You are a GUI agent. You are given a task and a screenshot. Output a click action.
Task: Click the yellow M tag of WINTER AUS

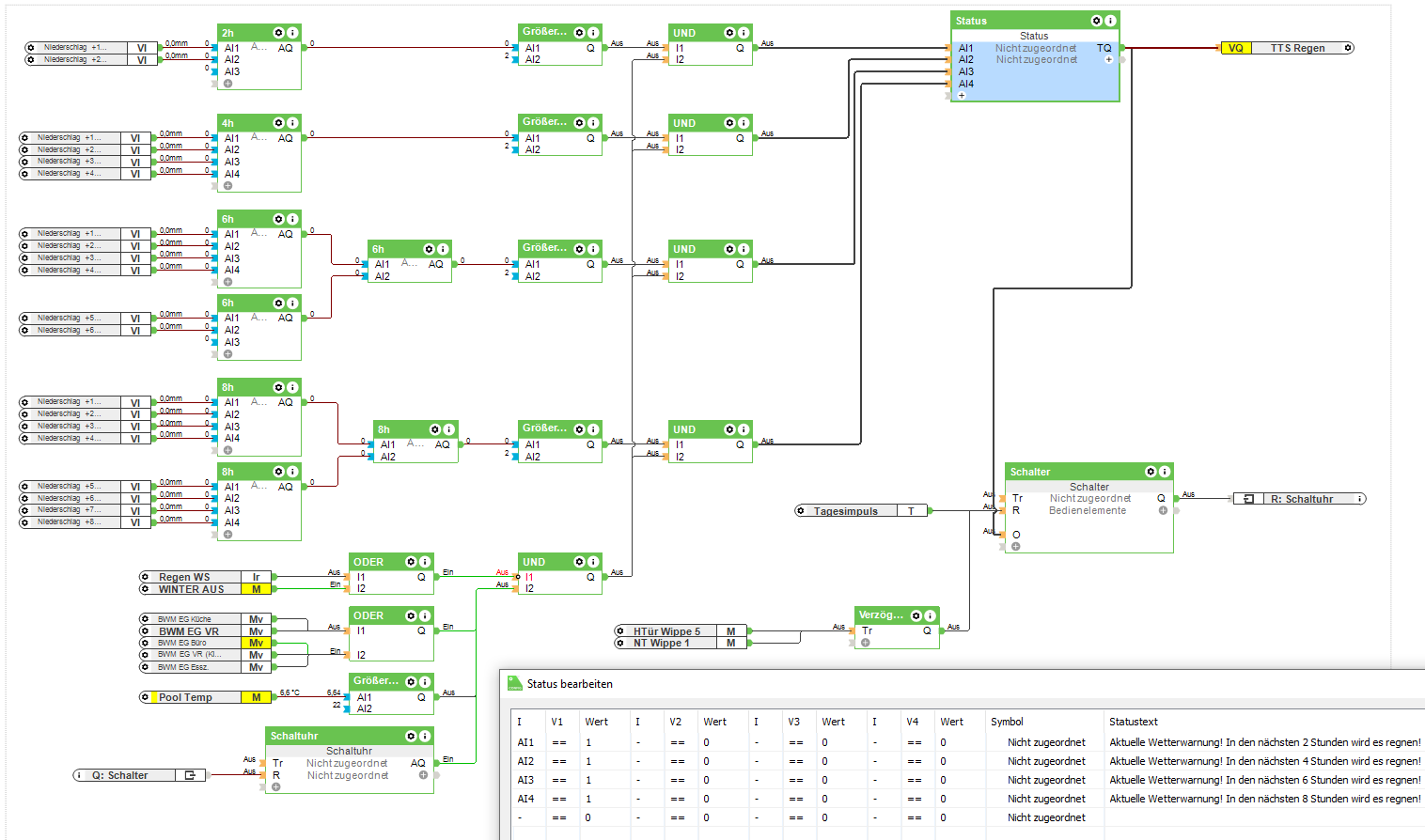tap(256, 589)
